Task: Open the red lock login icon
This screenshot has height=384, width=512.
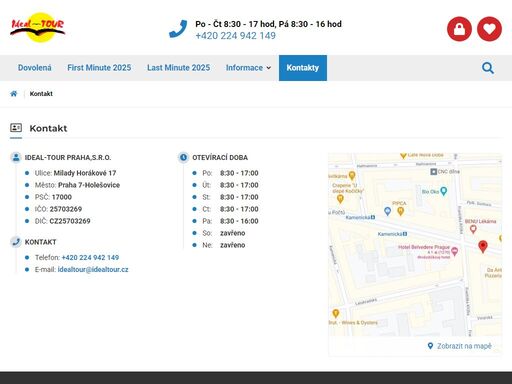Action: tap(459, 29)
